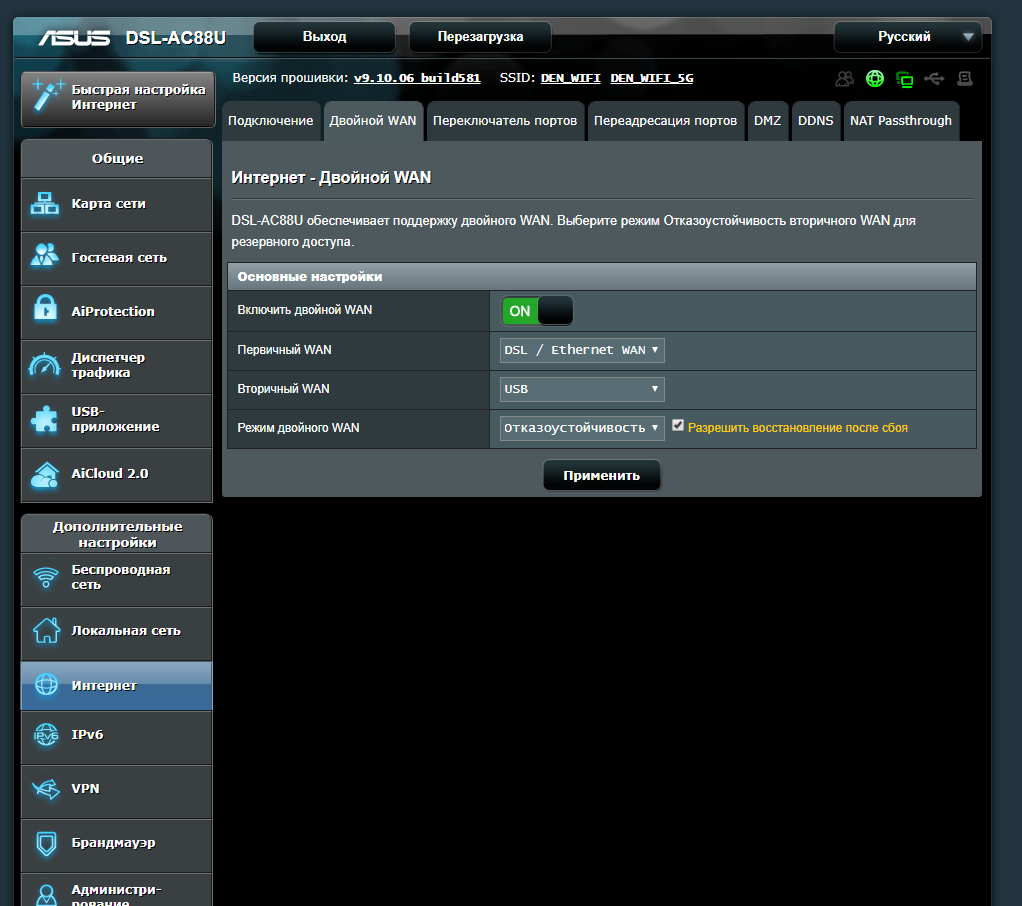
Task: Click the local network house icon
Action: pos(46,630)
